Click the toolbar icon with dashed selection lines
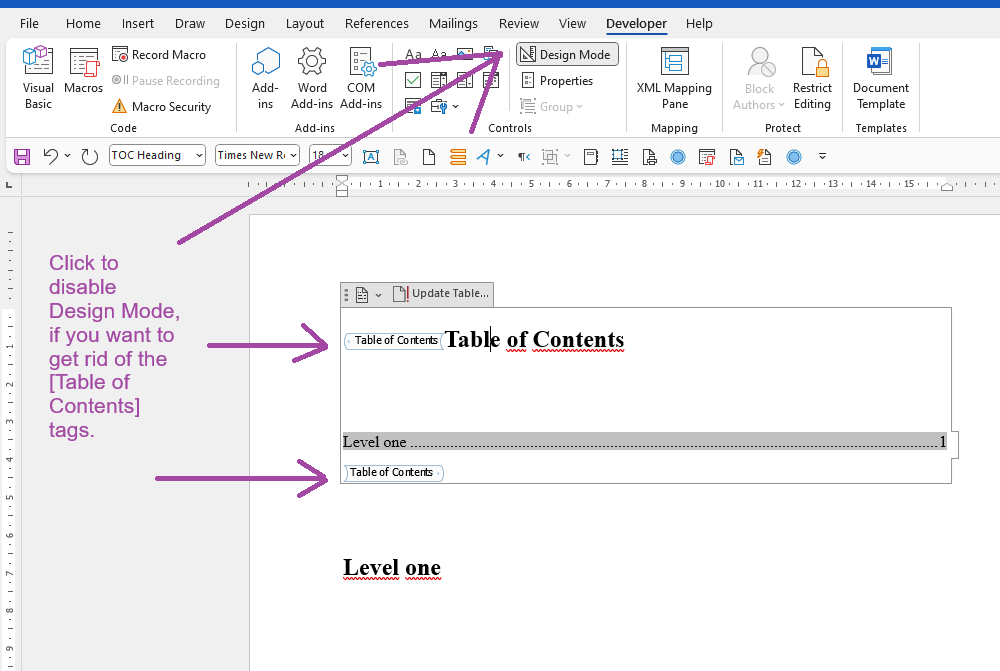Screen dimensions: 1000x671 coord(619,157)
